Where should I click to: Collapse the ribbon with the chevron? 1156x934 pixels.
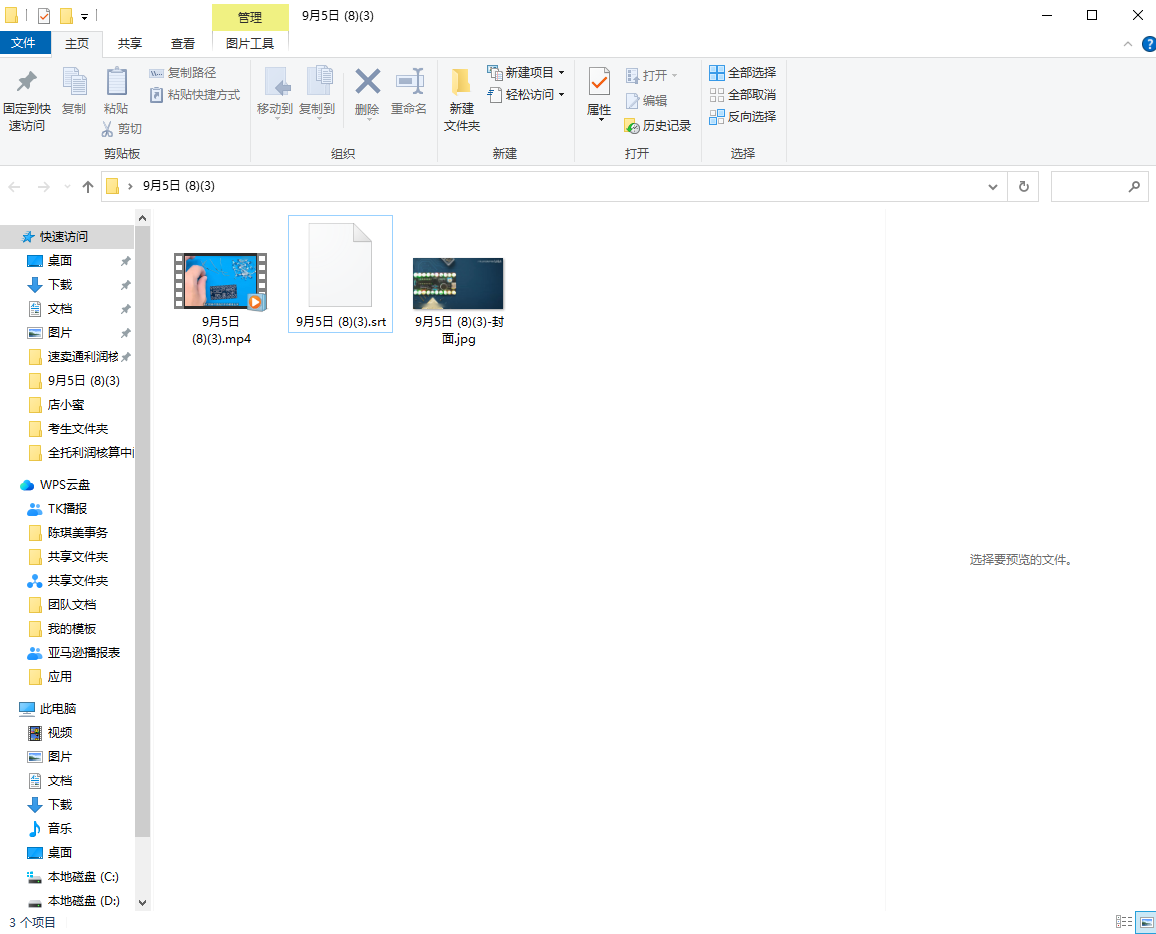click(1128, 44)
